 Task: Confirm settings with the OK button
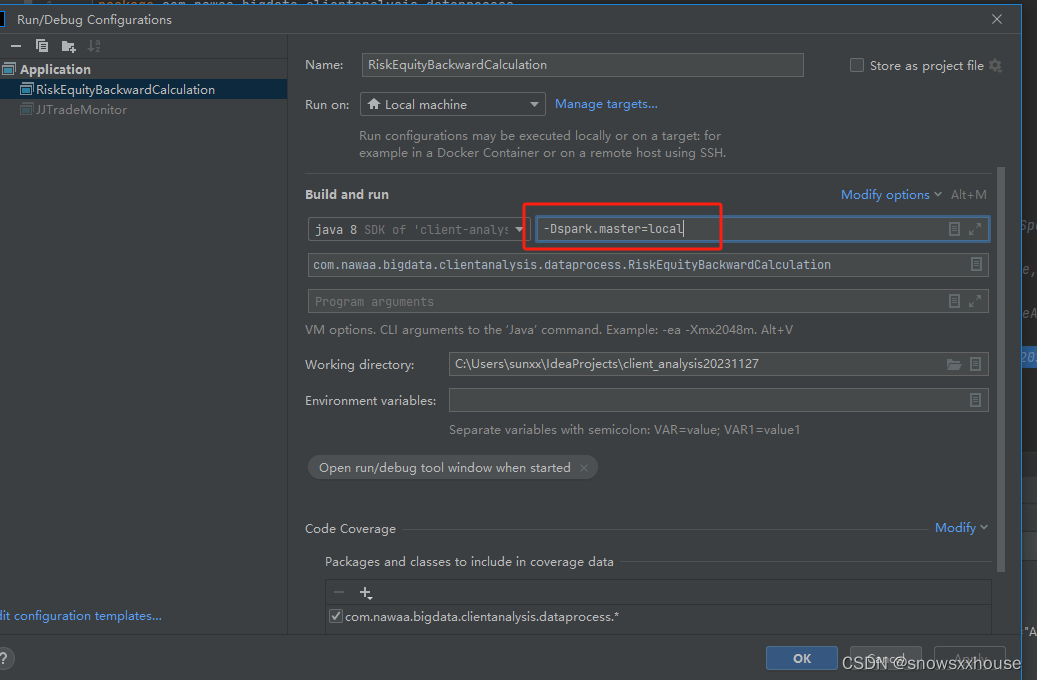[801, 658]
